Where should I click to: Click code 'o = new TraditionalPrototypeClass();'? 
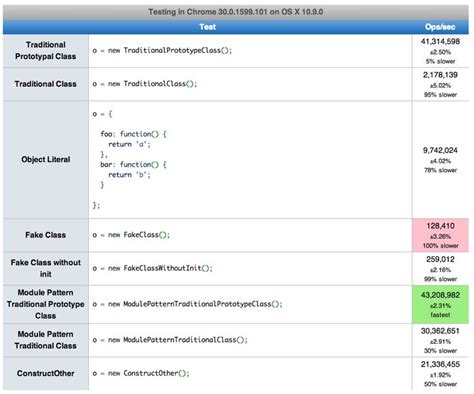[162, 51]
